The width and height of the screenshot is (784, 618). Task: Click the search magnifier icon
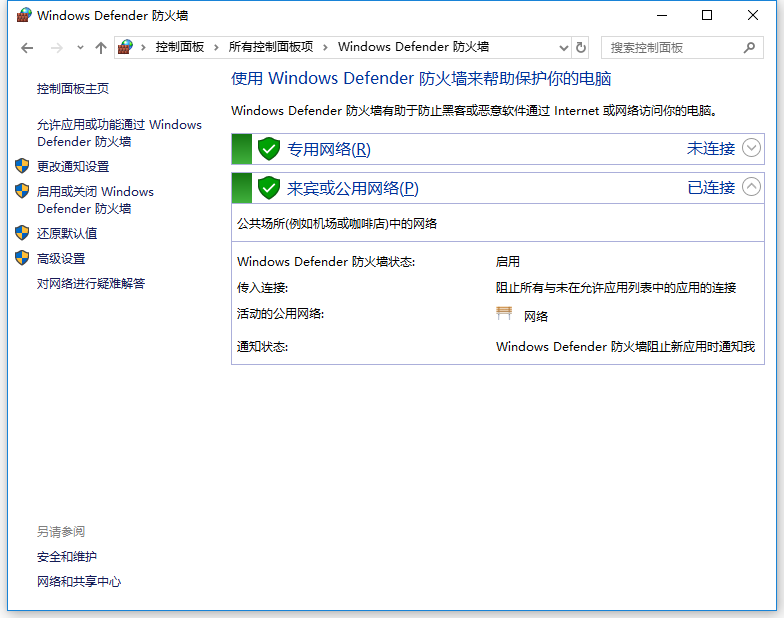749,48
